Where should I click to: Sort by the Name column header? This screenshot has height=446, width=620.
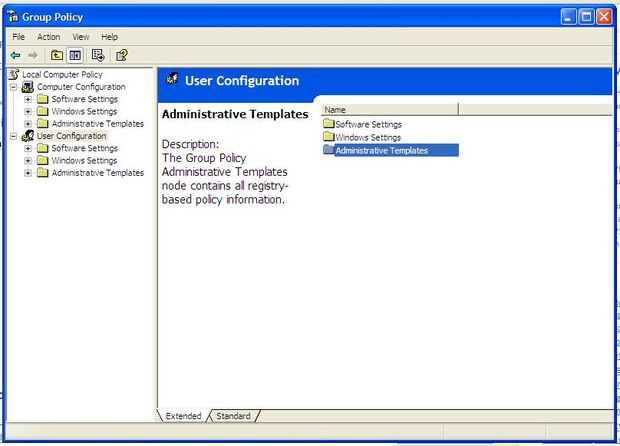point(390,110)
